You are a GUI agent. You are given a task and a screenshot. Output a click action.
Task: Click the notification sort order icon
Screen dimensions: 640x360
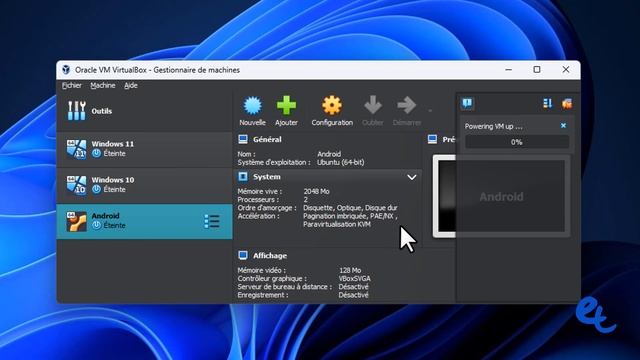548,103
